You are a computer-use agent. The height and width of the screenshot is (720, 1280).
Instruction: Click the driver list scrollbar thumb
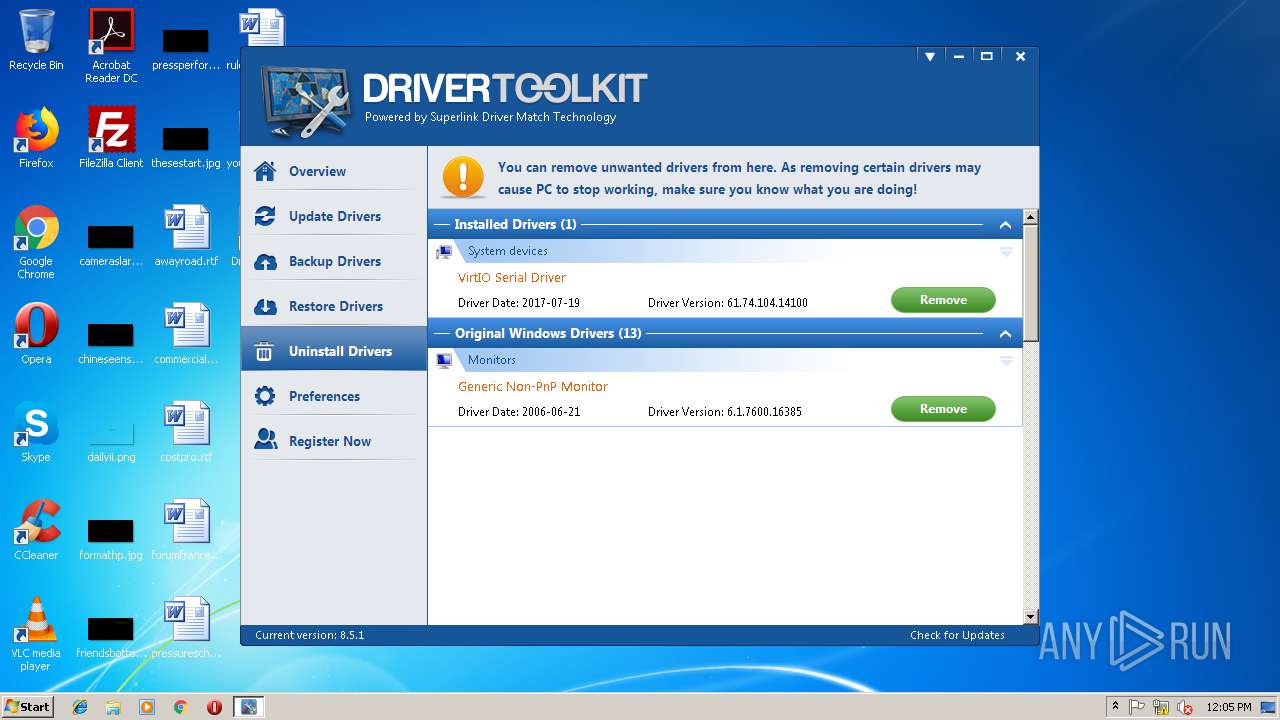pos(1031,282)
